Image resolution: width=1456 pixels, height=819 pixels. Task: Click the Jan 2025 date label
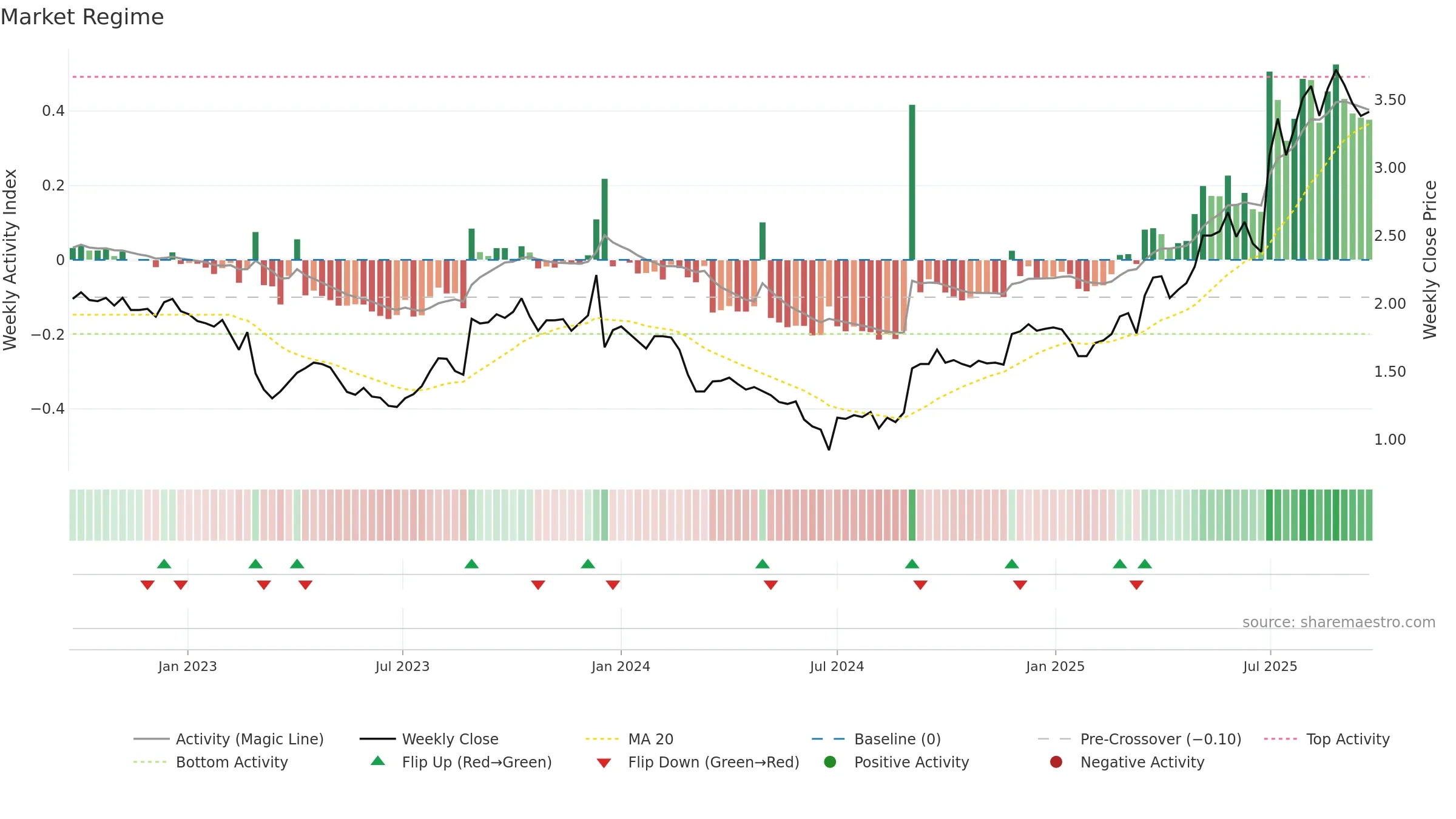point(1055,666)
